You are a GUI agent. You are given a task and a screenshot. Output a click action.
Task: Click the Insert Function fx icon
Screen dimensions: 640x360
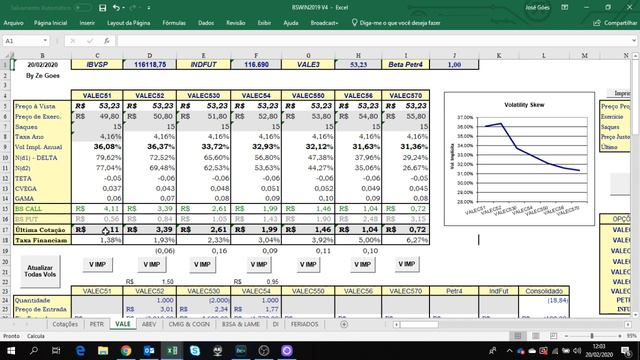pos(107,41)
